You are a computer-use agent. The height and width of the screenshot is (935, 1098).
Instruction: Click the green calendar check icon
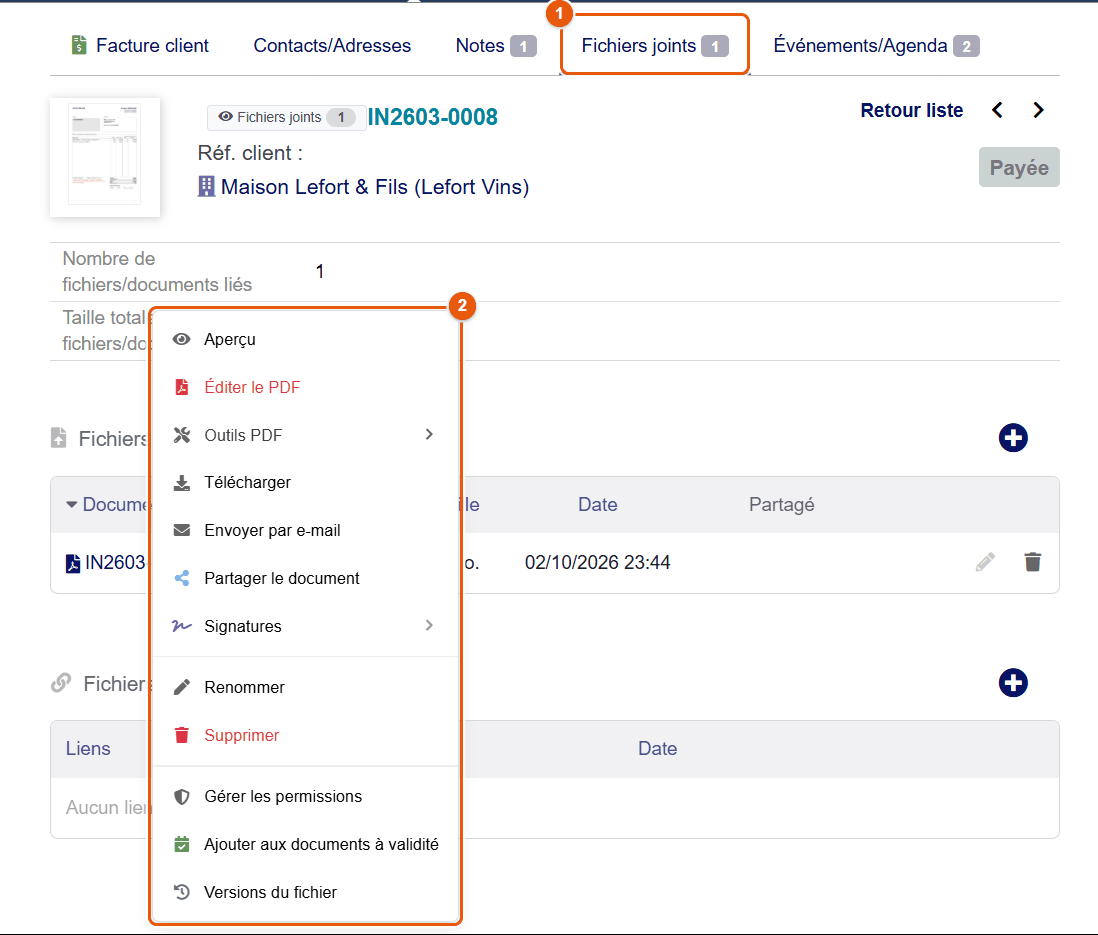(181, 845)
